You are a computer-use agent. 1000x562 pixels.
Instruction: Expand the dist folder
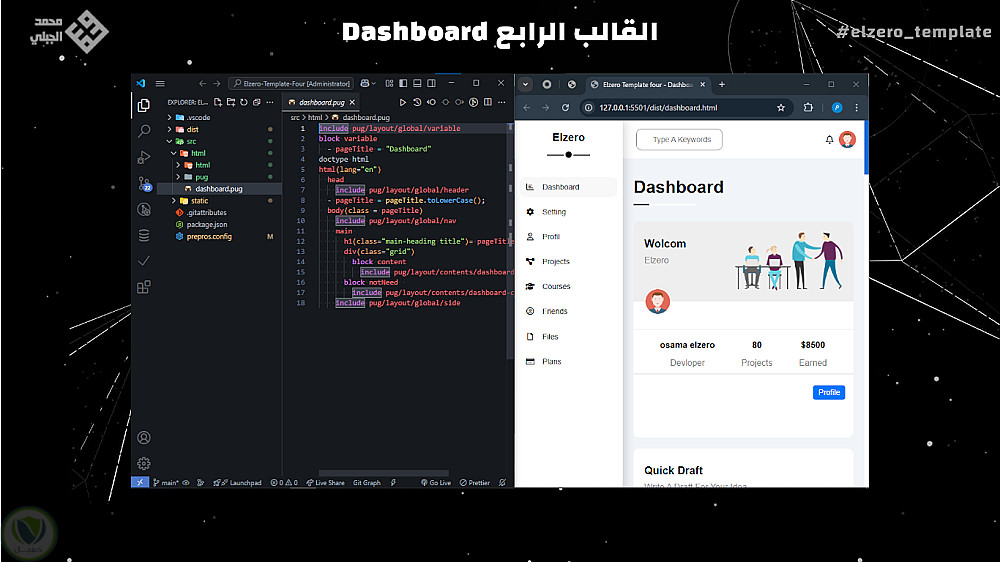point(219,129)
